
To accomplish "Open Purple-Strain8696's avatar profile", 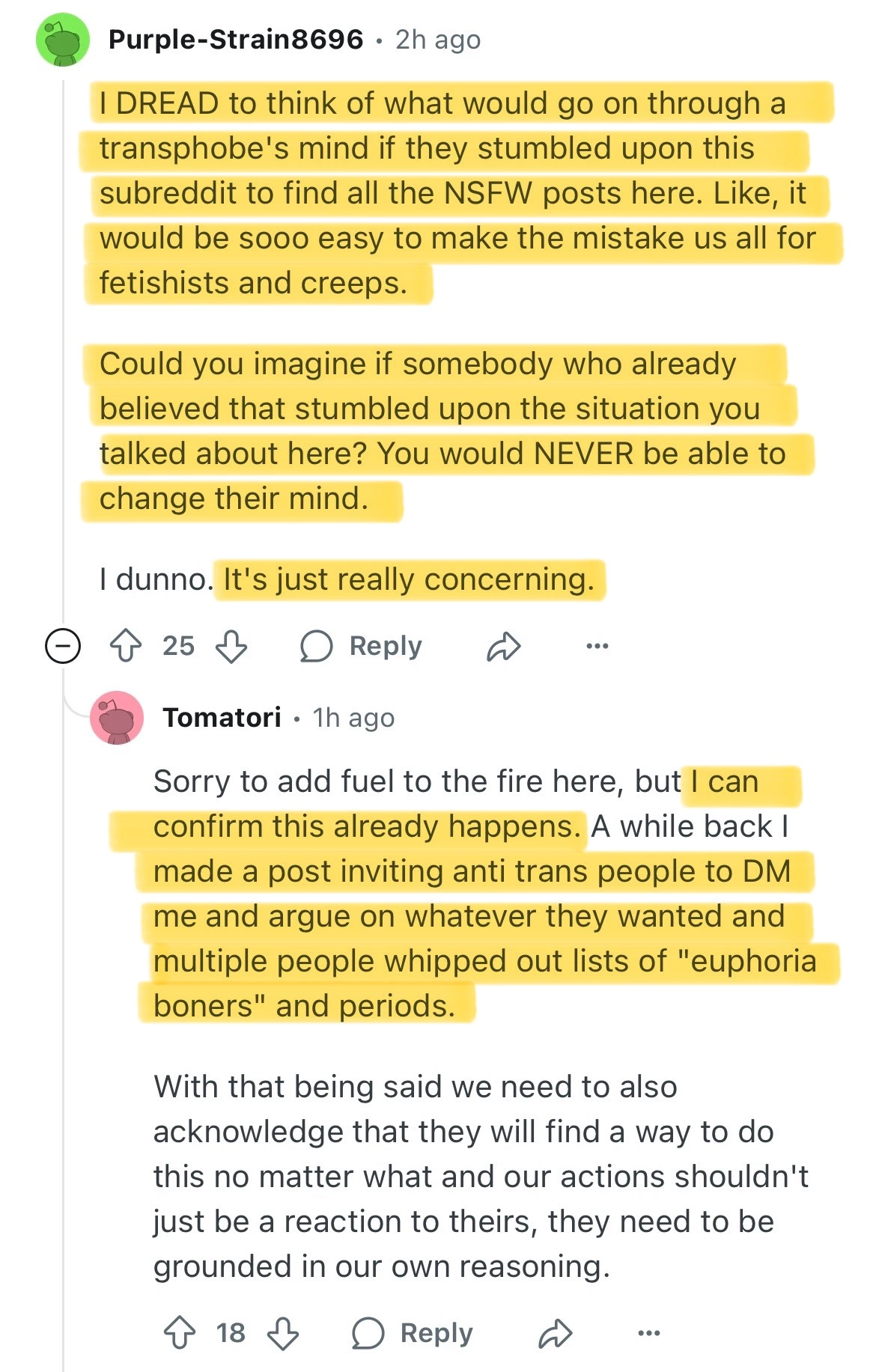I will [63, 40].
